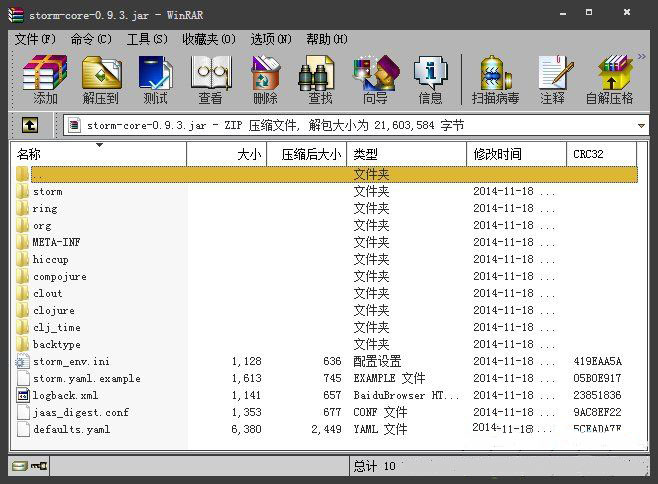Screen dimensions: 658x484
Task: Select the defaults.yaml file
Action: [71, 429]
